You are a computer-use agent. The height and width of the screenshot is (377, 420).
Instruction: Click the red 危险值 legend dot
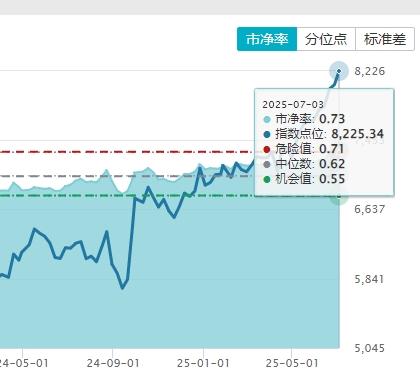click(267, 149)
